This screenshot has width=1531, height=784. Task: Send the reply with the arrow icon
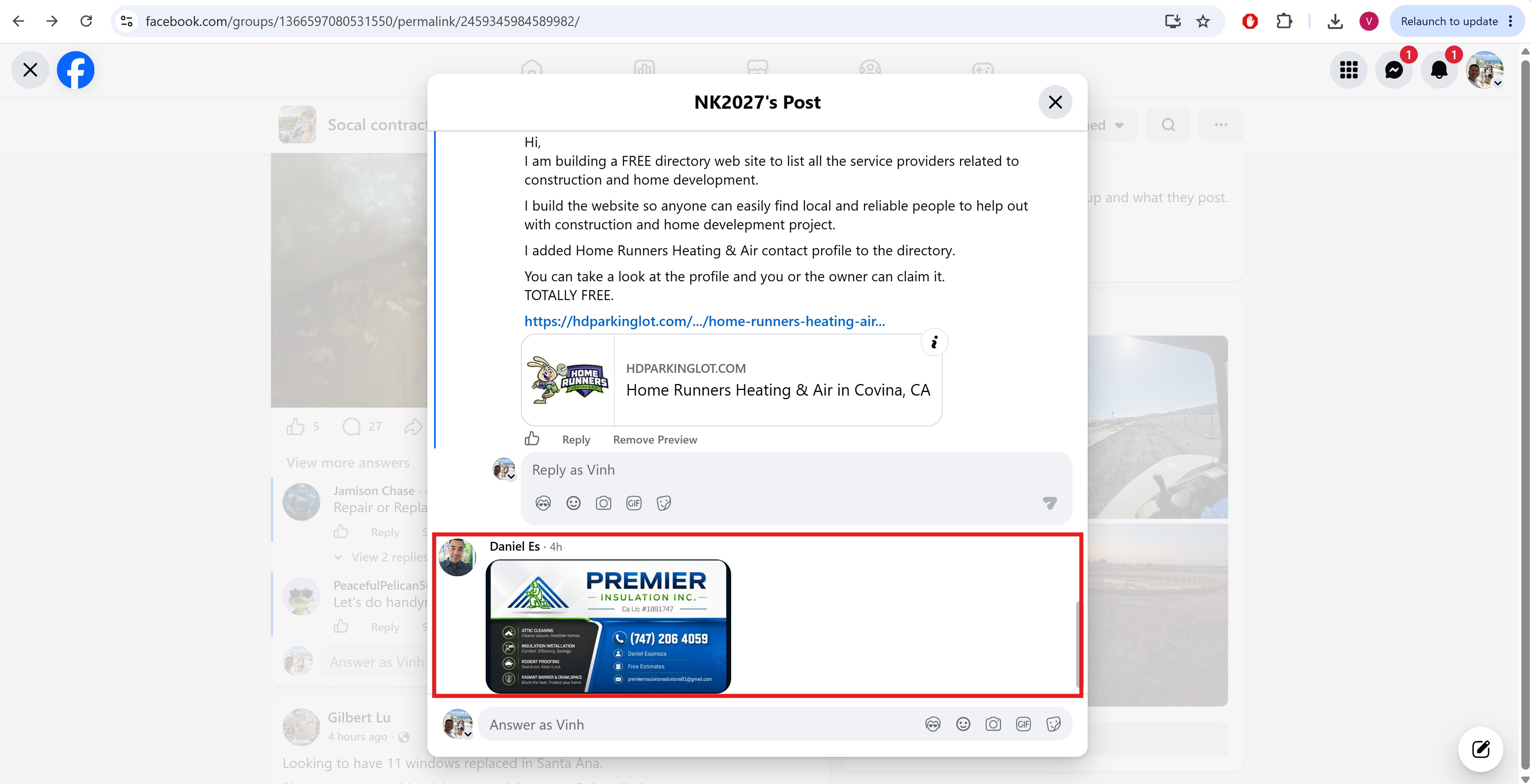(x=1050, y=503)
